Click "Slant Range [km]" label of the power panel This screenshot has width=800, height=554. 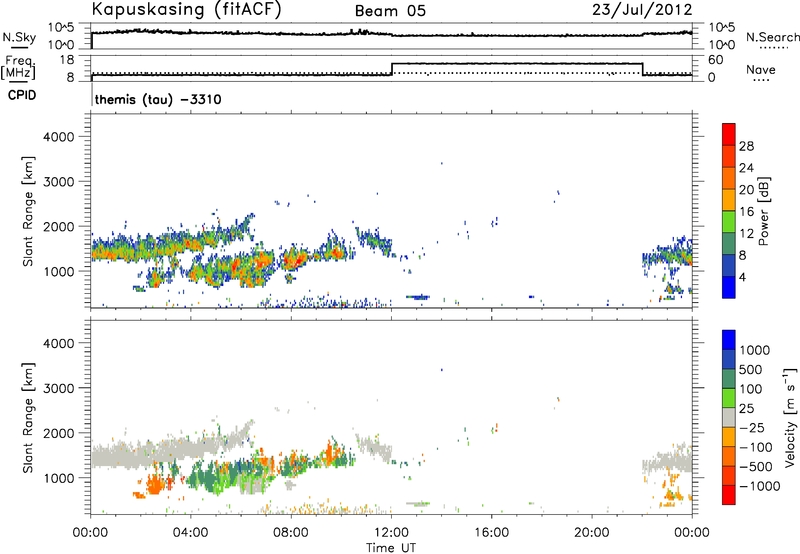[28, 211]
